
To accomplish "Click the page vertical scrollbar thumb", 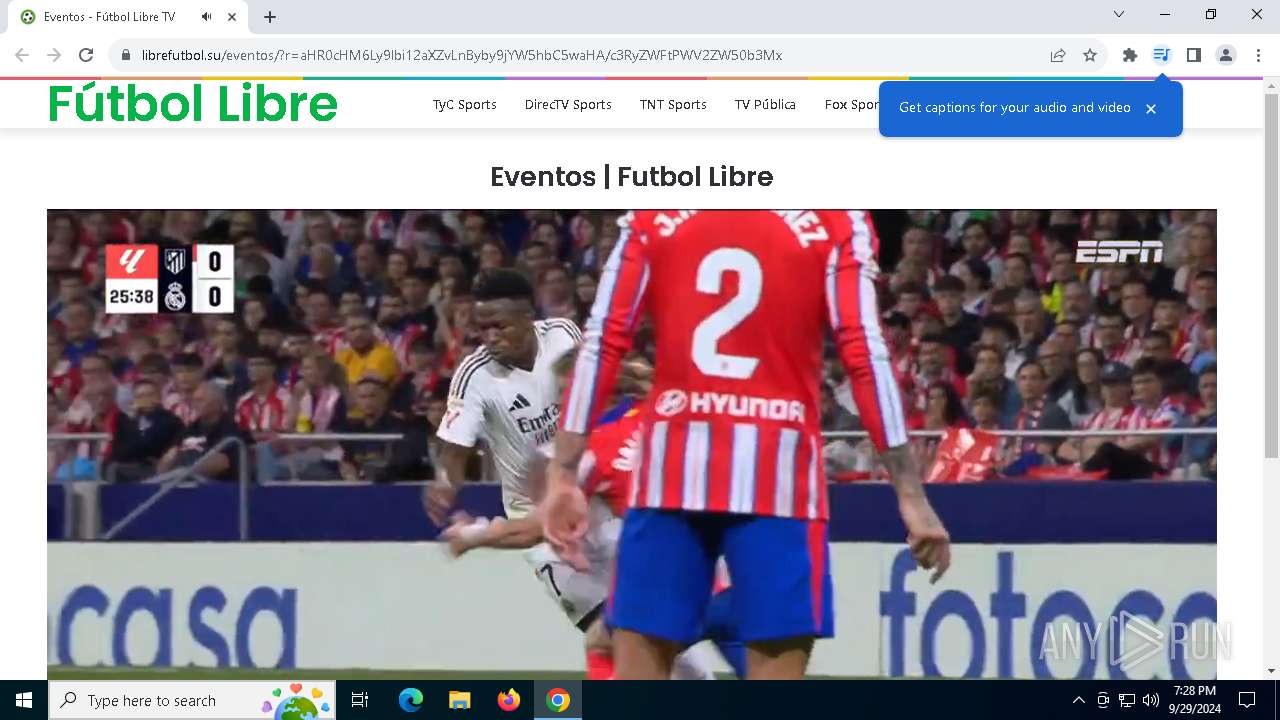I will click(x=1271, y=275).
